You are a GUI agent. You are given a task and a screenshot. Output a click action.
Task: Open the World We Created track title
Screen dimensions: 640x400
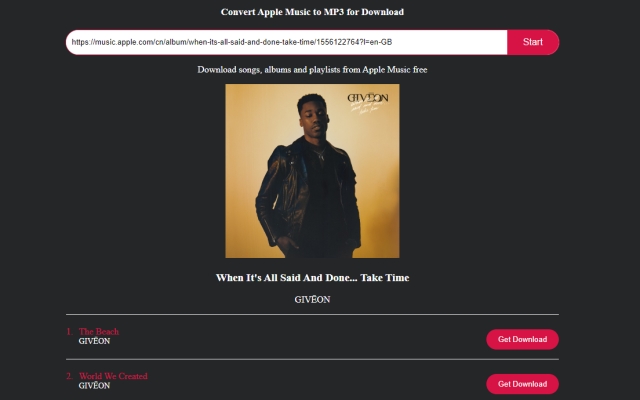(x=113, y=376)
